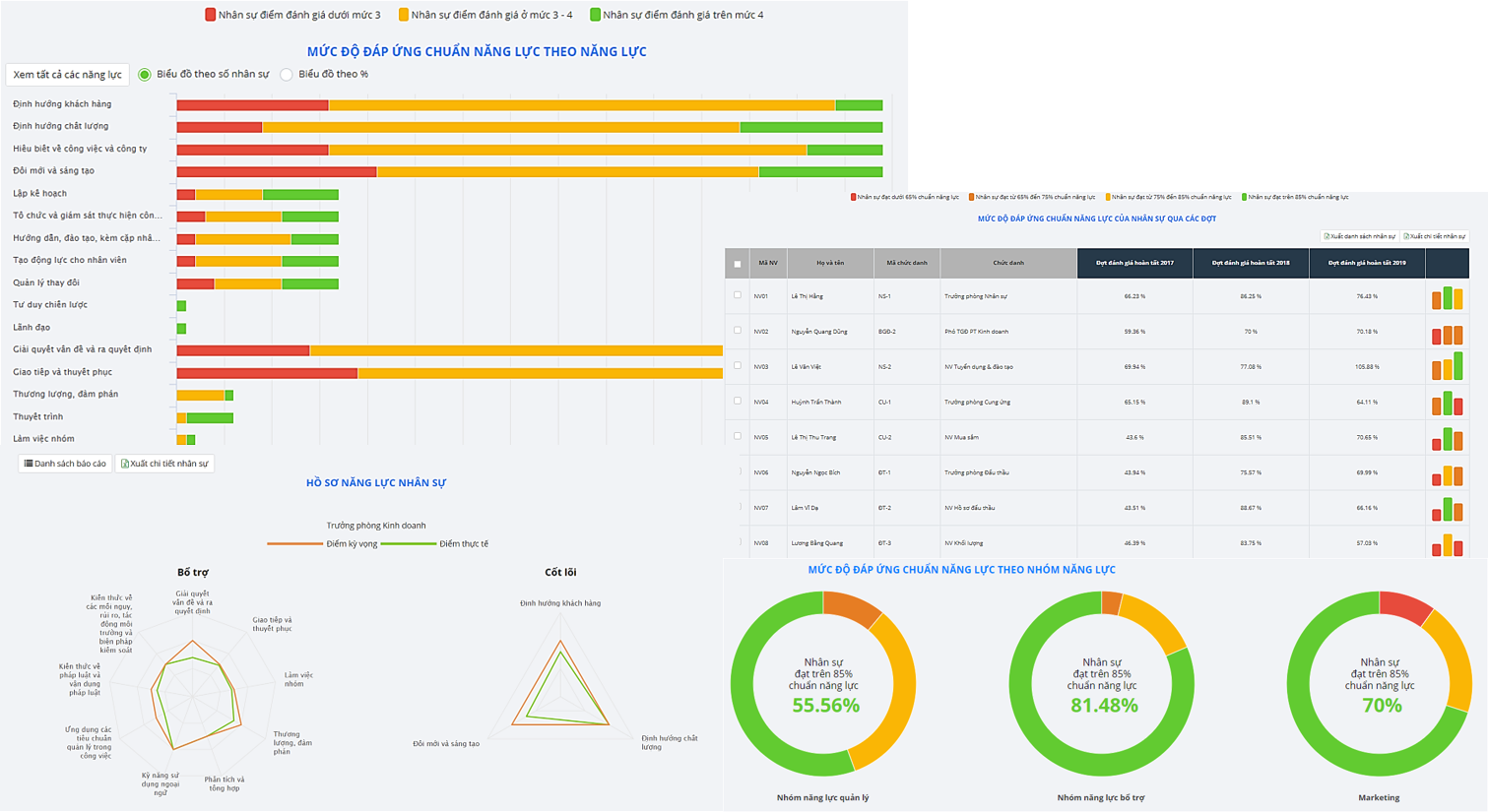Click the mini bar chart icon in Huỳnh Trấn Thành's row

click(1448, 403)
